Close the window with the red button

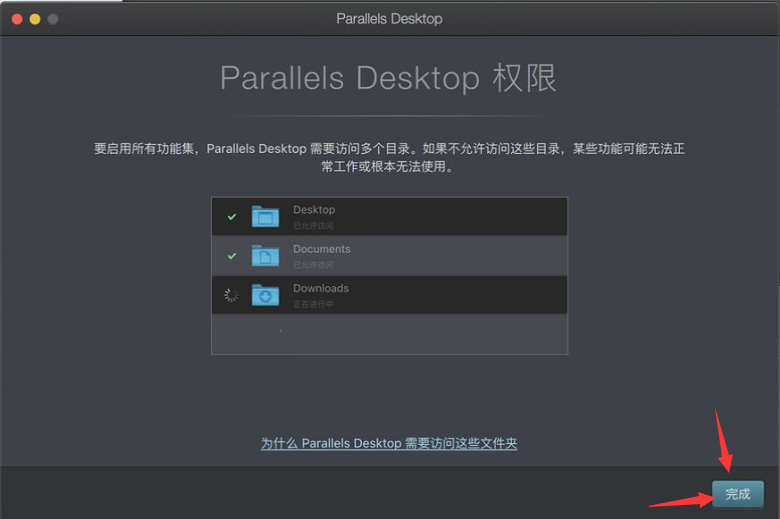coord(17,19)
